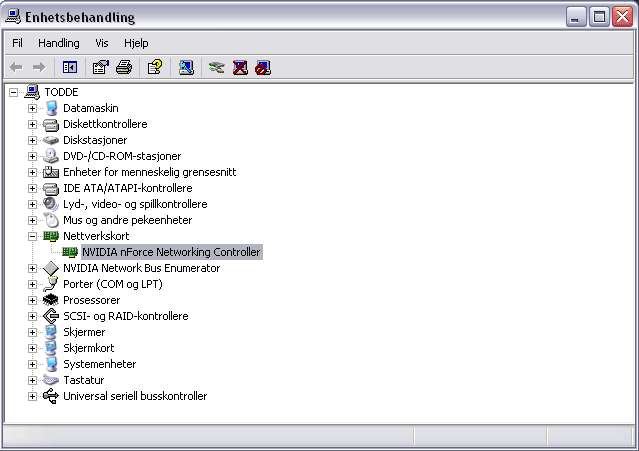Screen dimensions: 639x451
Task: Select the Tastatur label
Action: (84, 380)
